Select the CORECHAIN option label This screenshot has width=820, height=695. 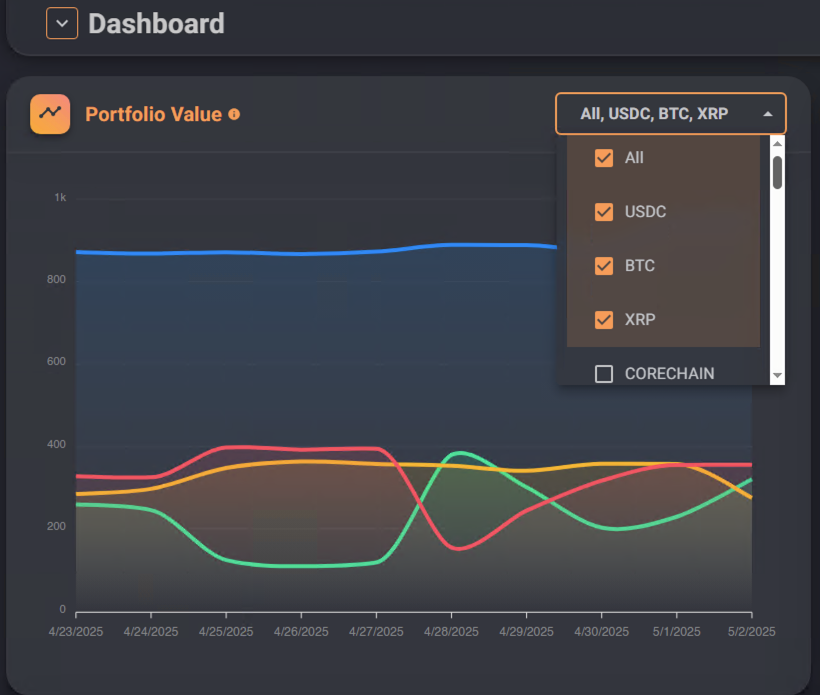coord(670,374)
